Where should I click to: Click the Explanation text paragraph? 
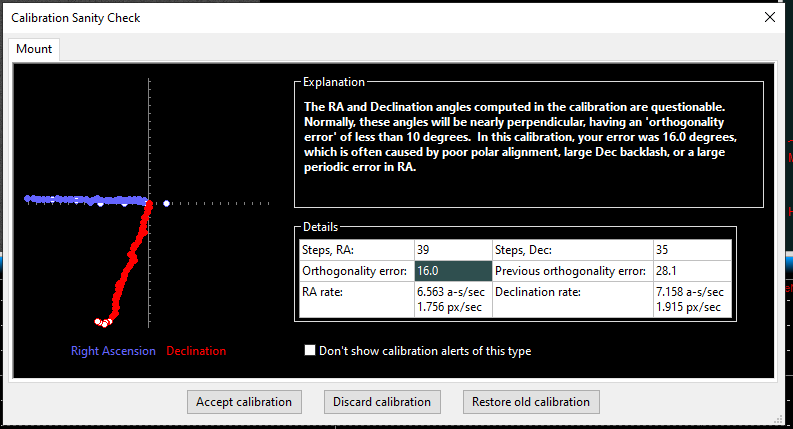click(x=528, y=136)
